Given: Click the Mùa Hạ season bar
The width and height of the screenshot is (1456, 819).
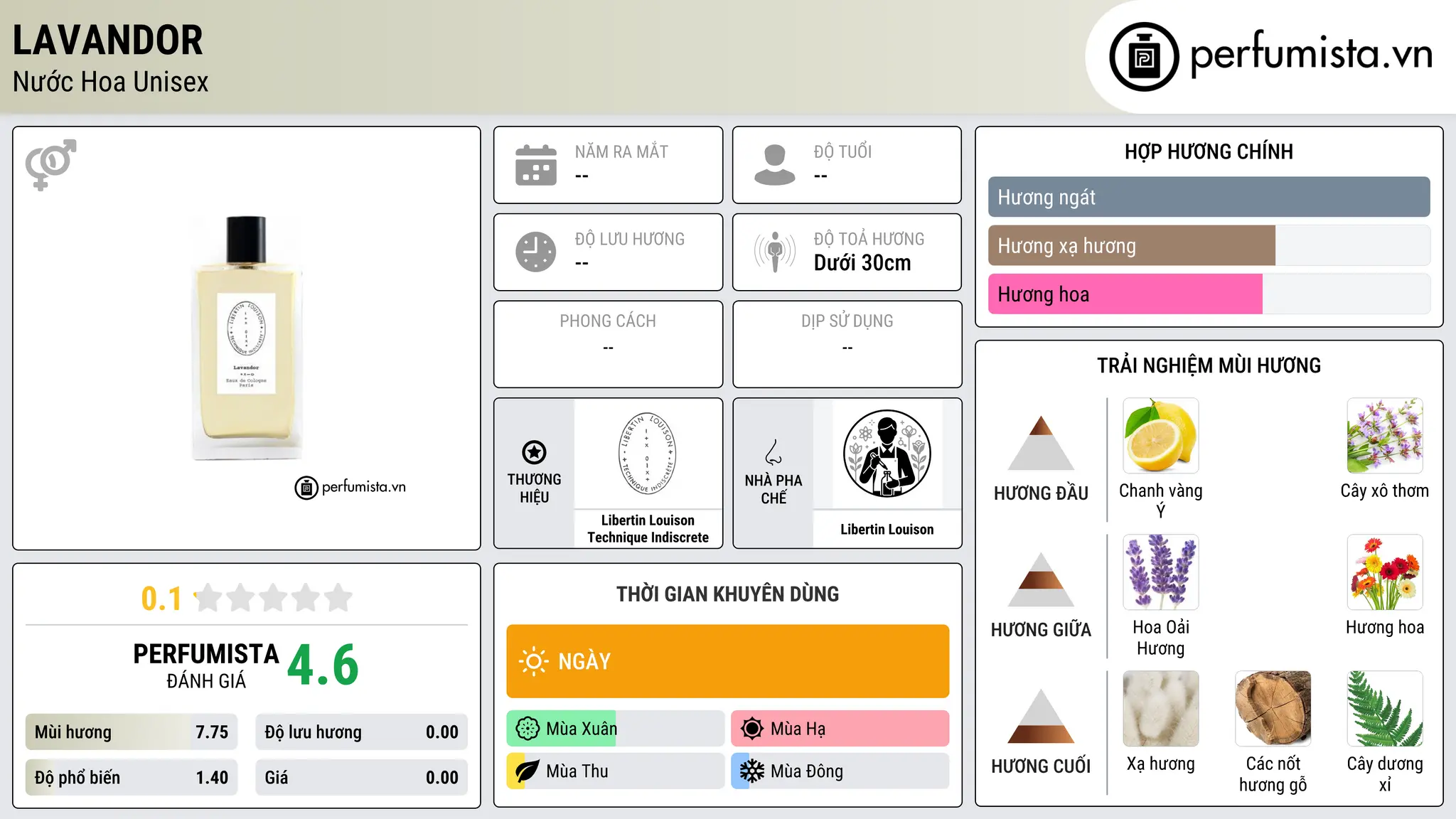Looking at the screenshot, I should click(840, 729).
